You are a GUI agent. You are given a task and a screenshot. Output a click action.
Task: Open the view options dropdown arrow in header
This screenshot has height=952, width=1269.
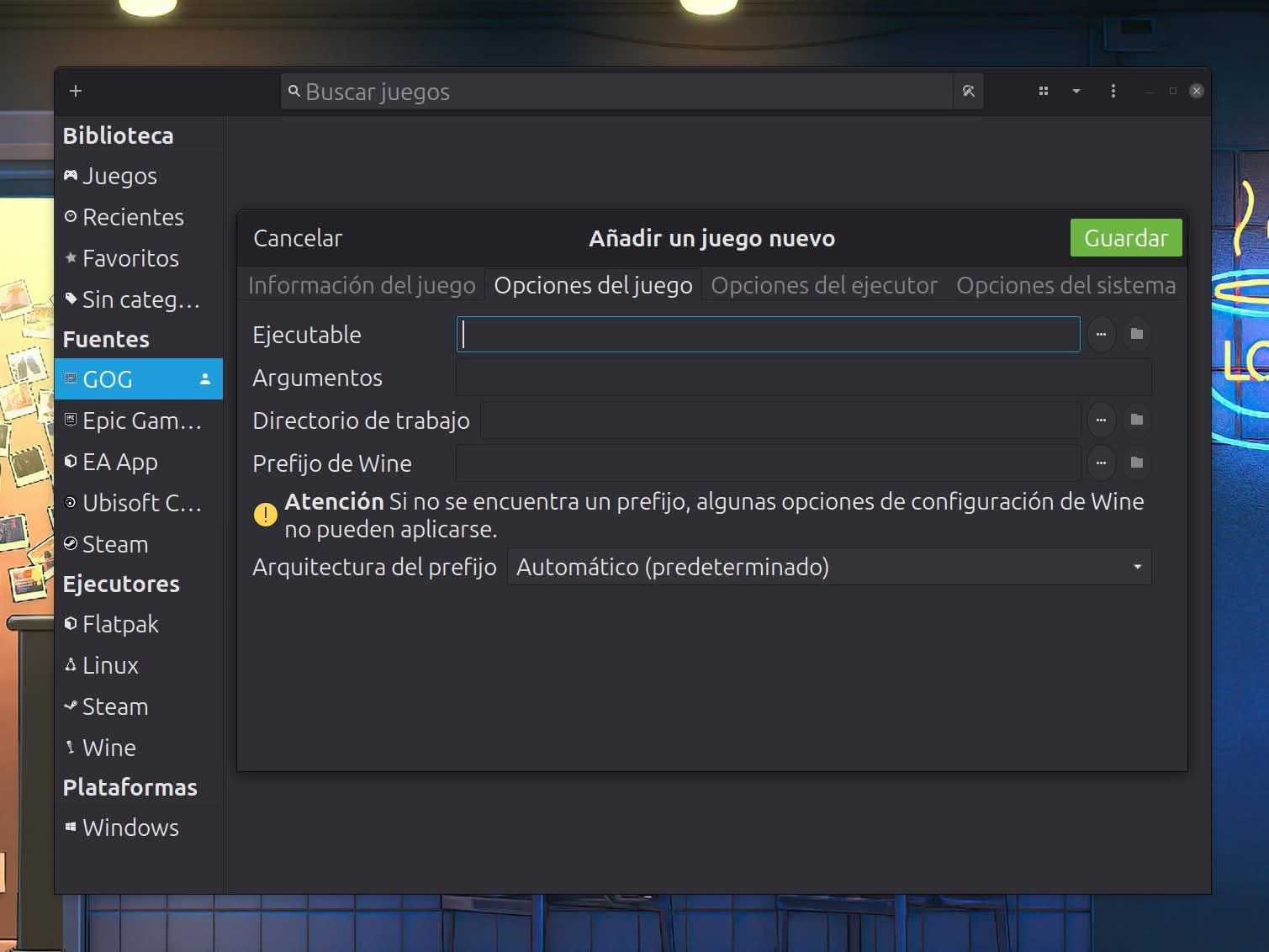coord(1076,91)
